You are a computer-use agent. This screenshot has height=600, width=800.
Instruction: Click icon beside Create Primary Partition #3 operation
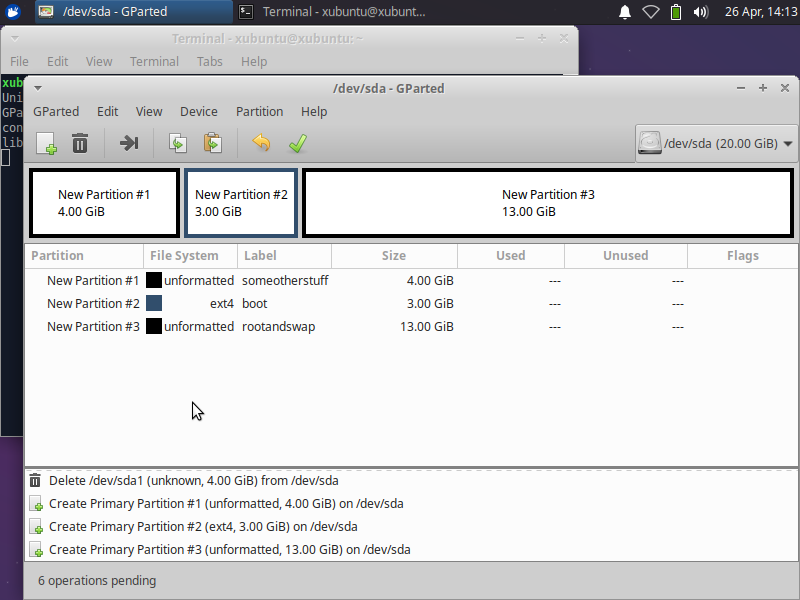36,550
